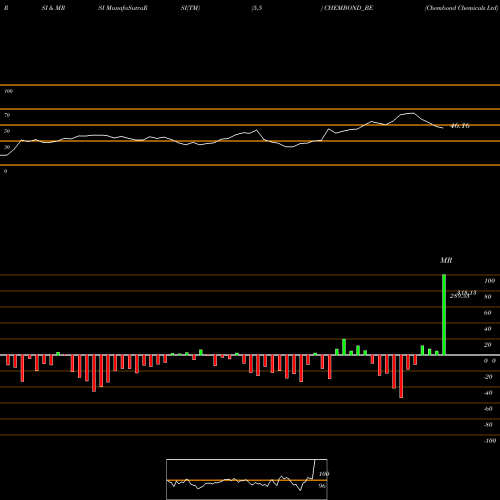
Task: Click the -60 label on MR axis
Action: pos(488,409)
